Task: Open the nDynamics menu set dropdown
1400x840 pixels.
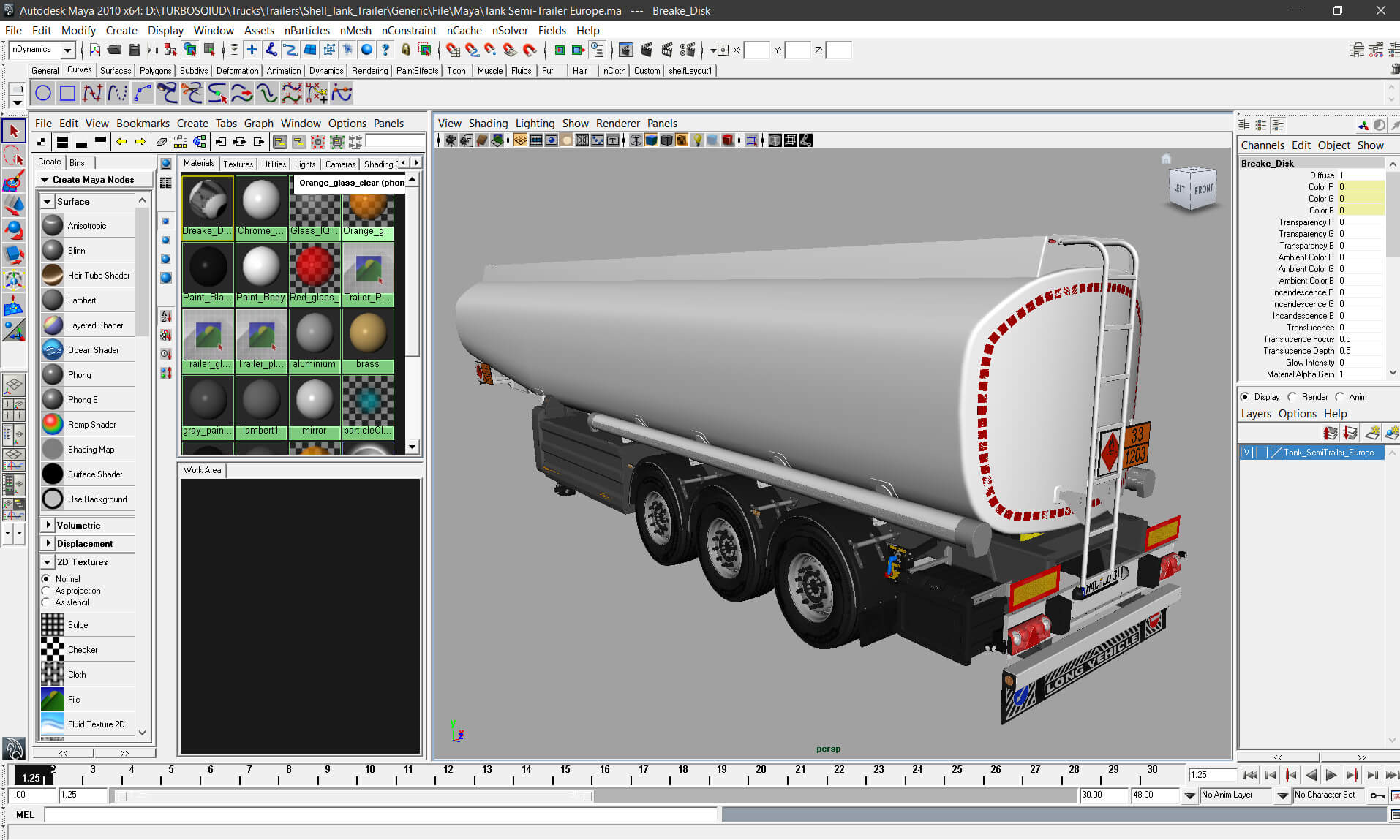Action: pos(67,50)
